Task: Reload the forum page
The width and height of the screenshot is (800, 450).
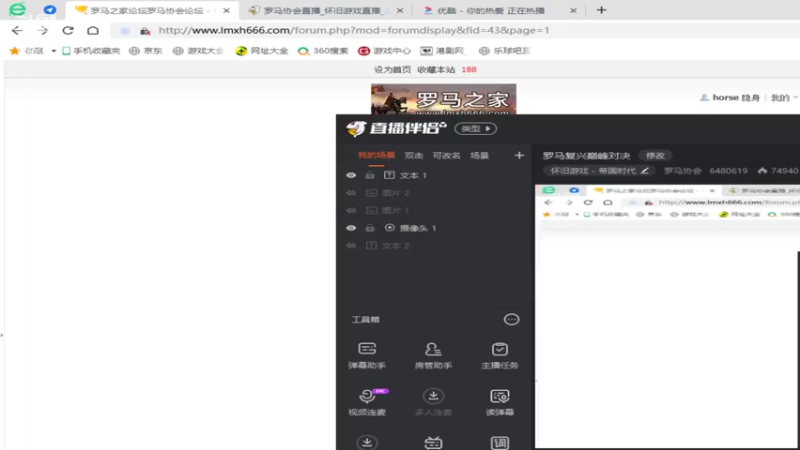Action: 68,31
